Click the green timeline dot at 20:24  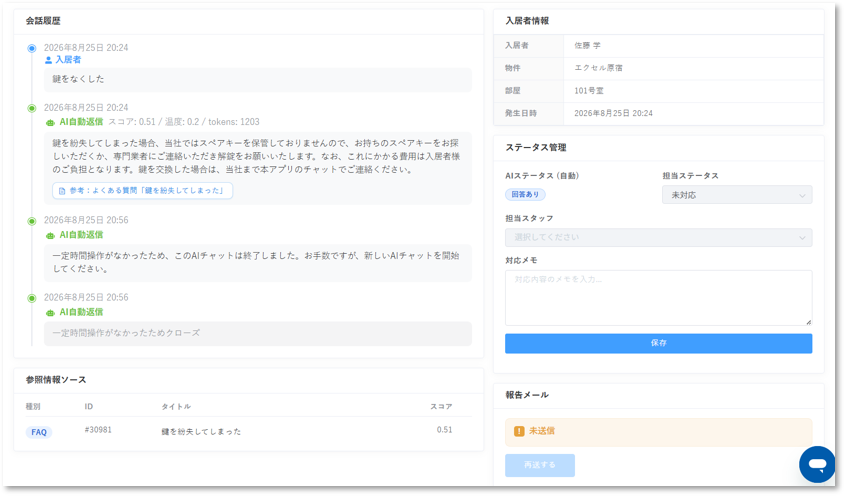click(32, 108)
